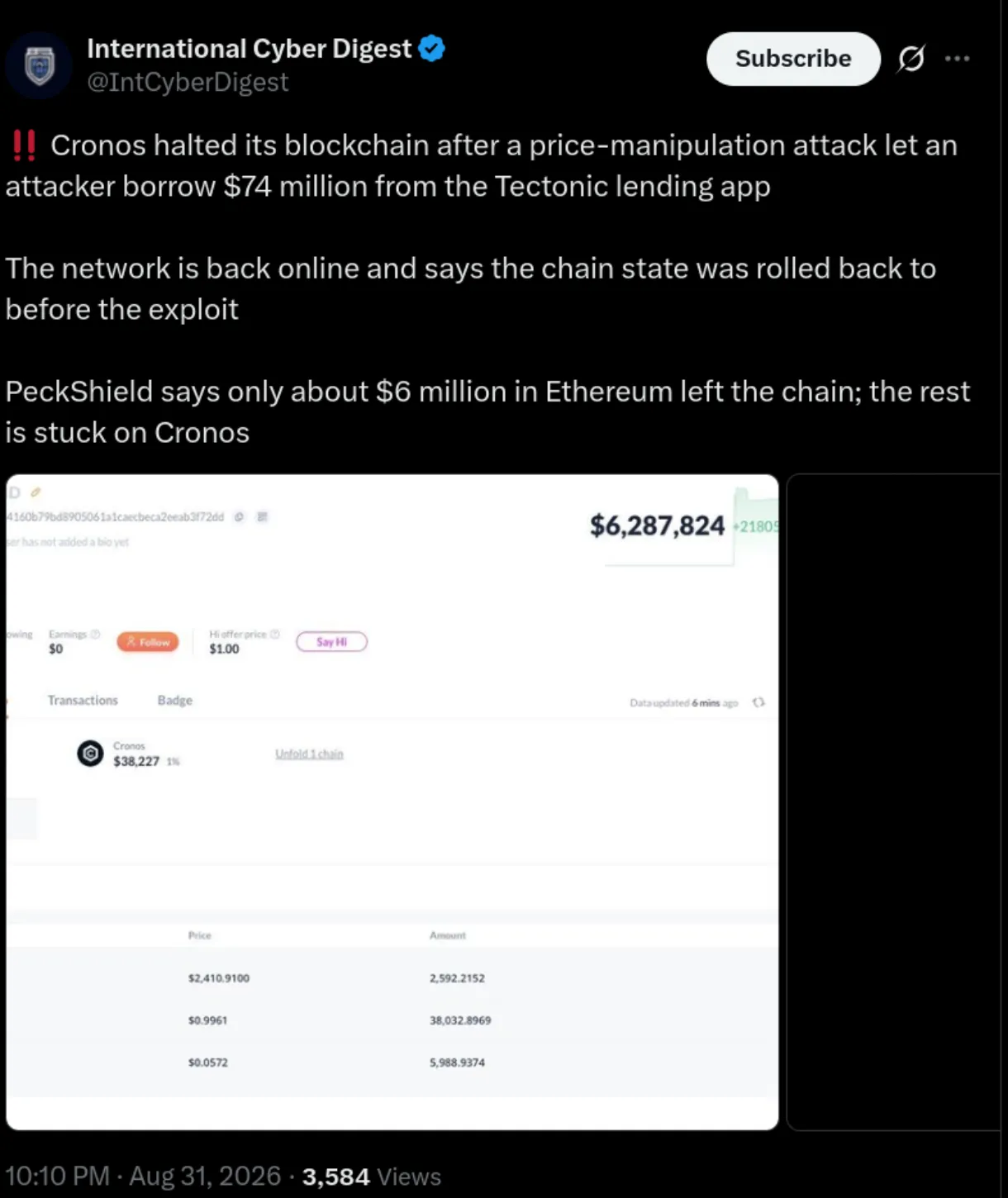The width and height of the screenshot is (1008, 1198).
Task: Open the second dark attached image
Action: coord(896,802)
